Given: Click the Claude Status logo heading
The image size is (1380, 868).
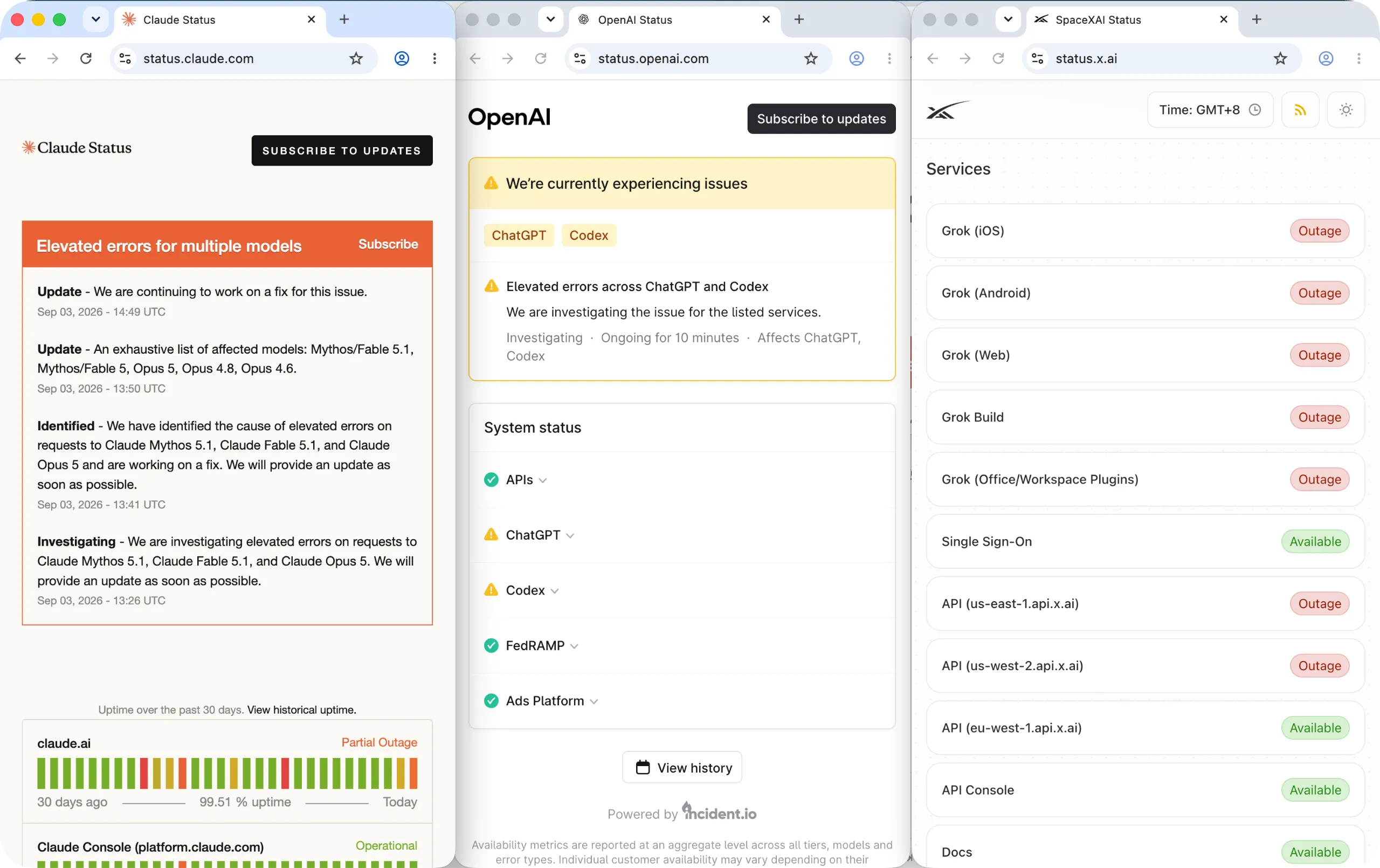Looking at the screenshot, I should click(77, 148).
